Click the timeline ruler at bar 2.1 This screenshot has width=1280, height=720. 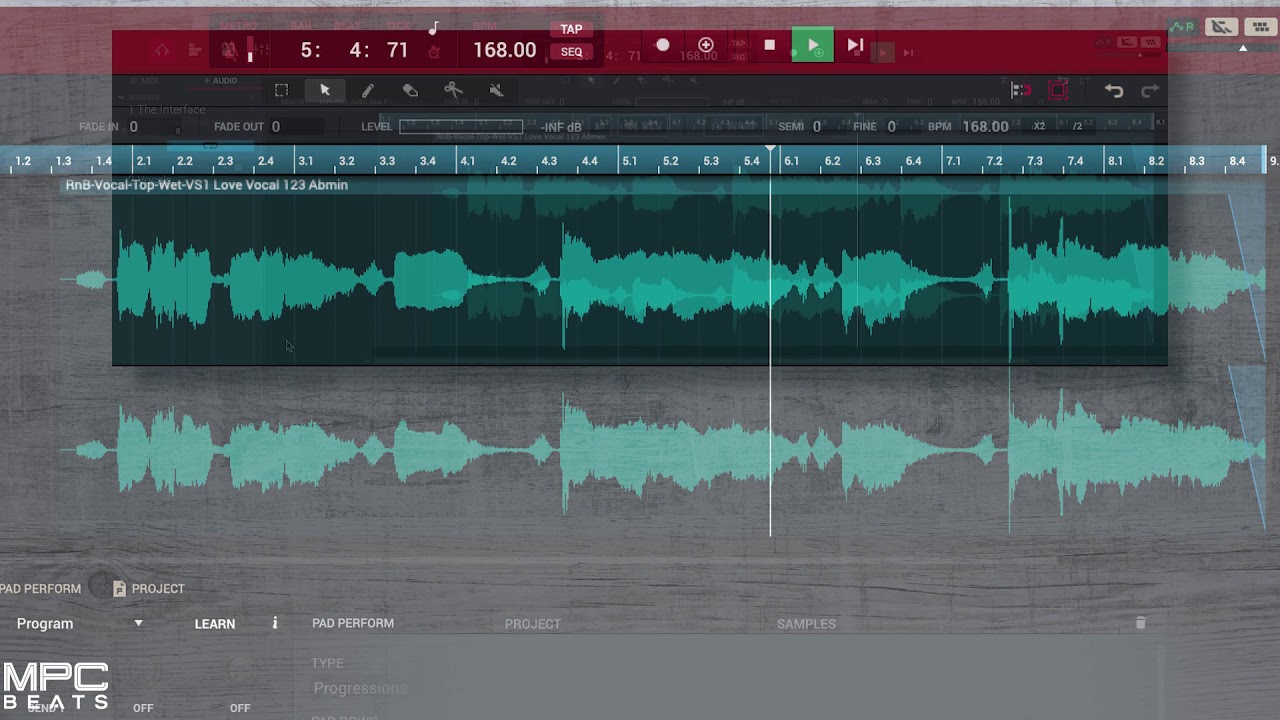144,161
